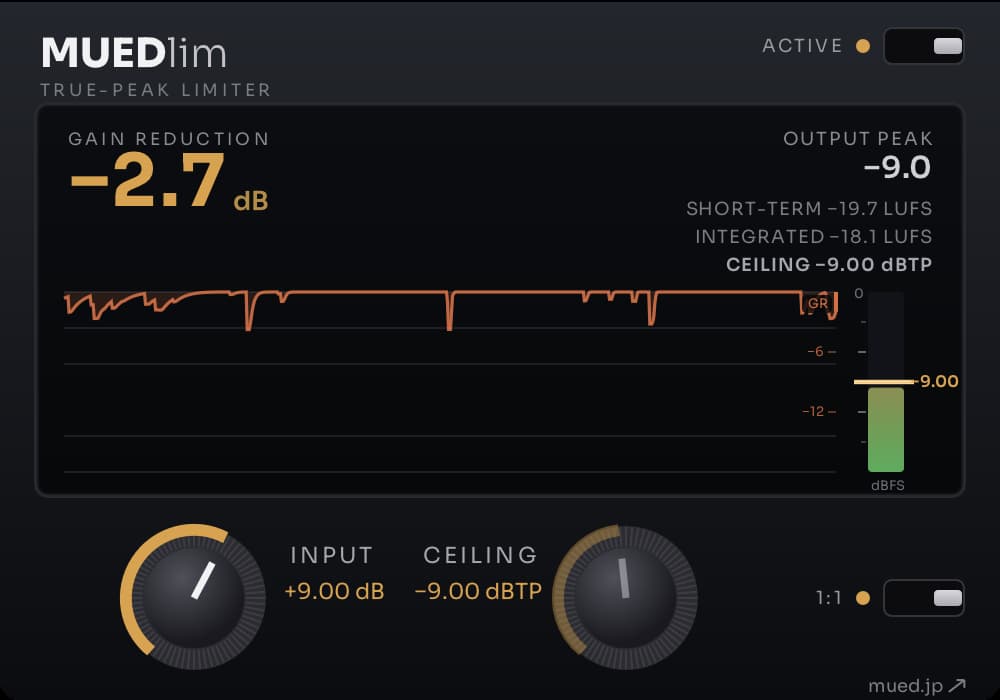Click the green dBFS output level meter
Viewport: 1000px width, 700px height.
pos(886,429)
